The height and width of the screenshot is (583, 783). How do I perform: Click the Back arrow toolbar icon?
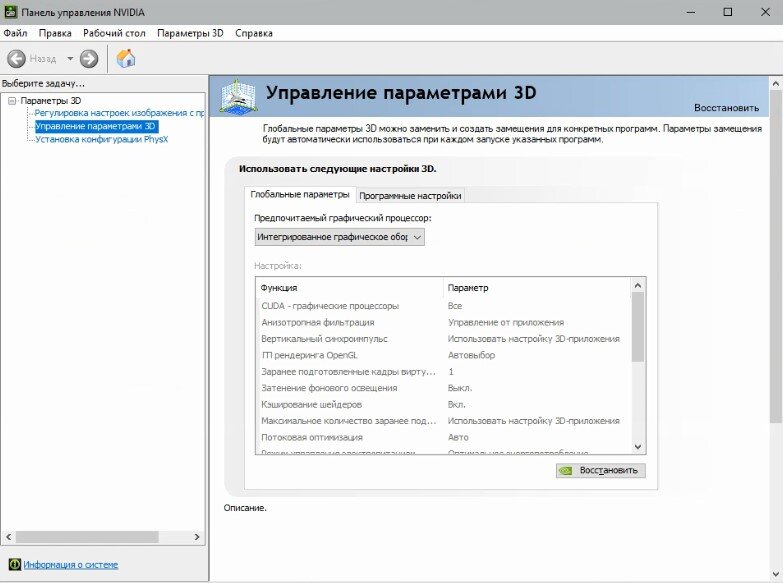(16, 58)
